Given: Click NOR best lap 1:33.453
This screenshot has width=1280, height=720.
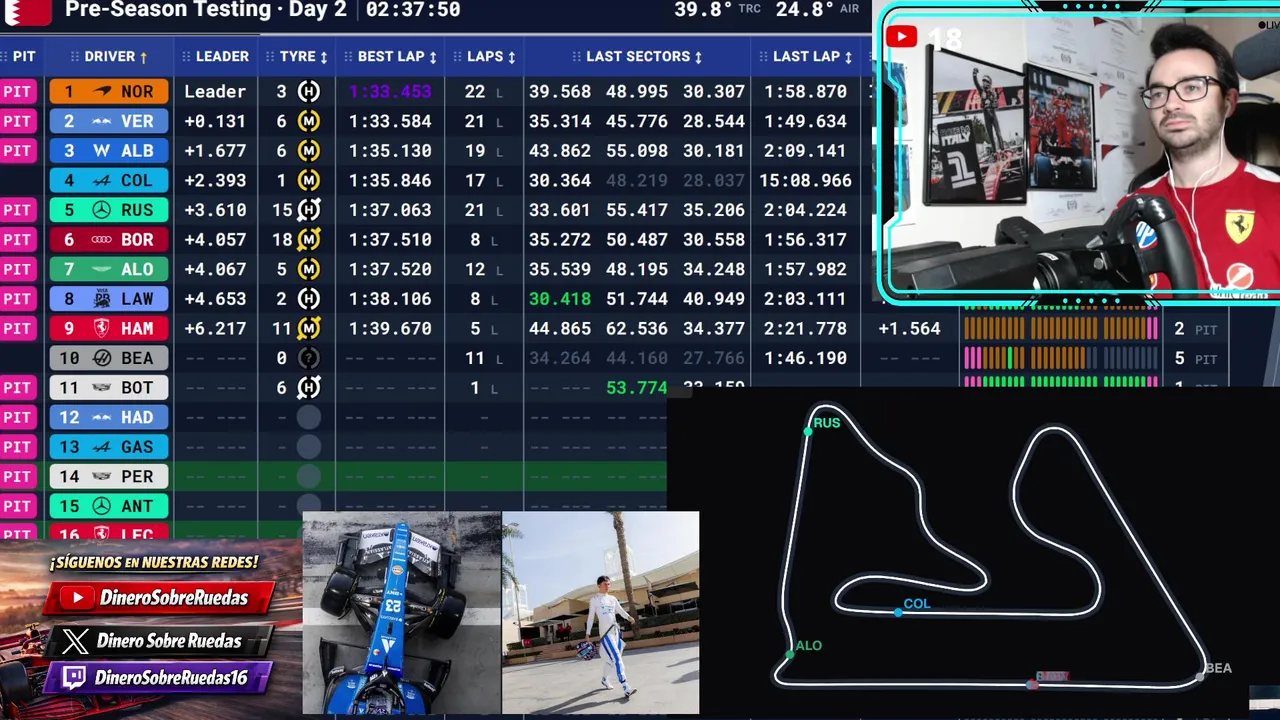Looking at the screenshot, I should (390, 92).
